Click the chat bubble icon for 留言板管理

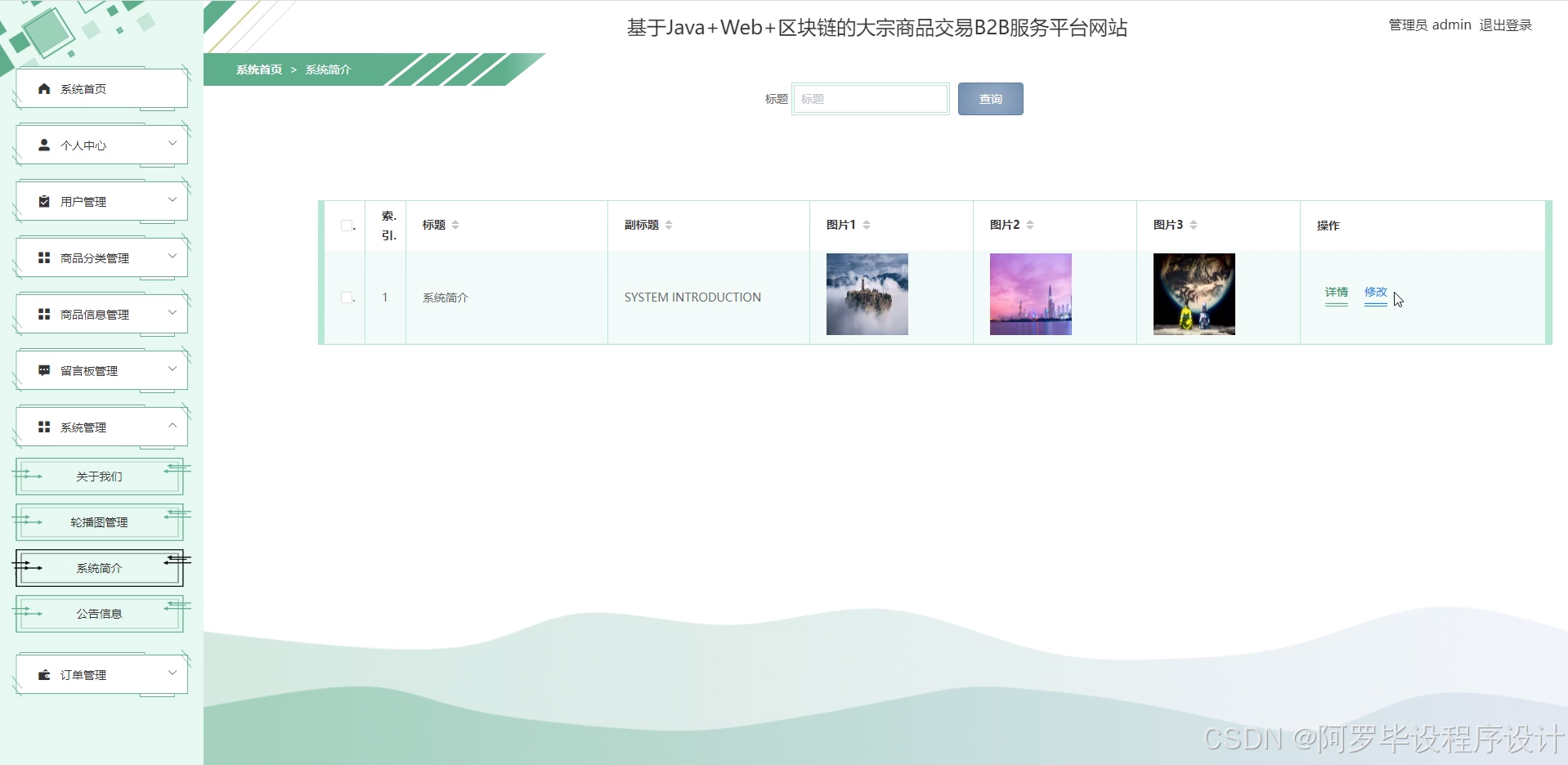(44, 371)
